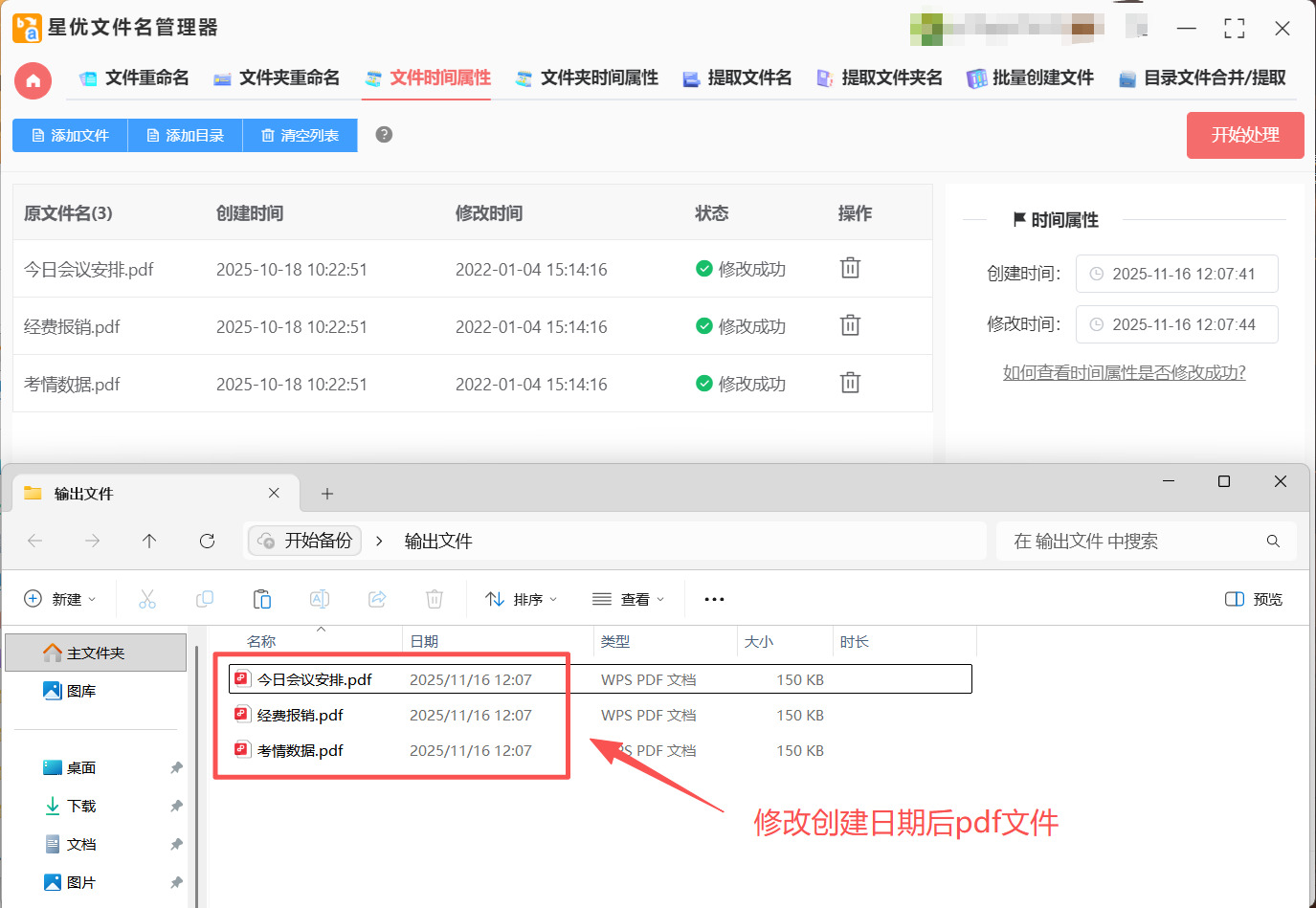This screenshot has height=908, width=1316.
Task: Select 今日会议安排.pdf in Explorer list
Action: (600, 679)
